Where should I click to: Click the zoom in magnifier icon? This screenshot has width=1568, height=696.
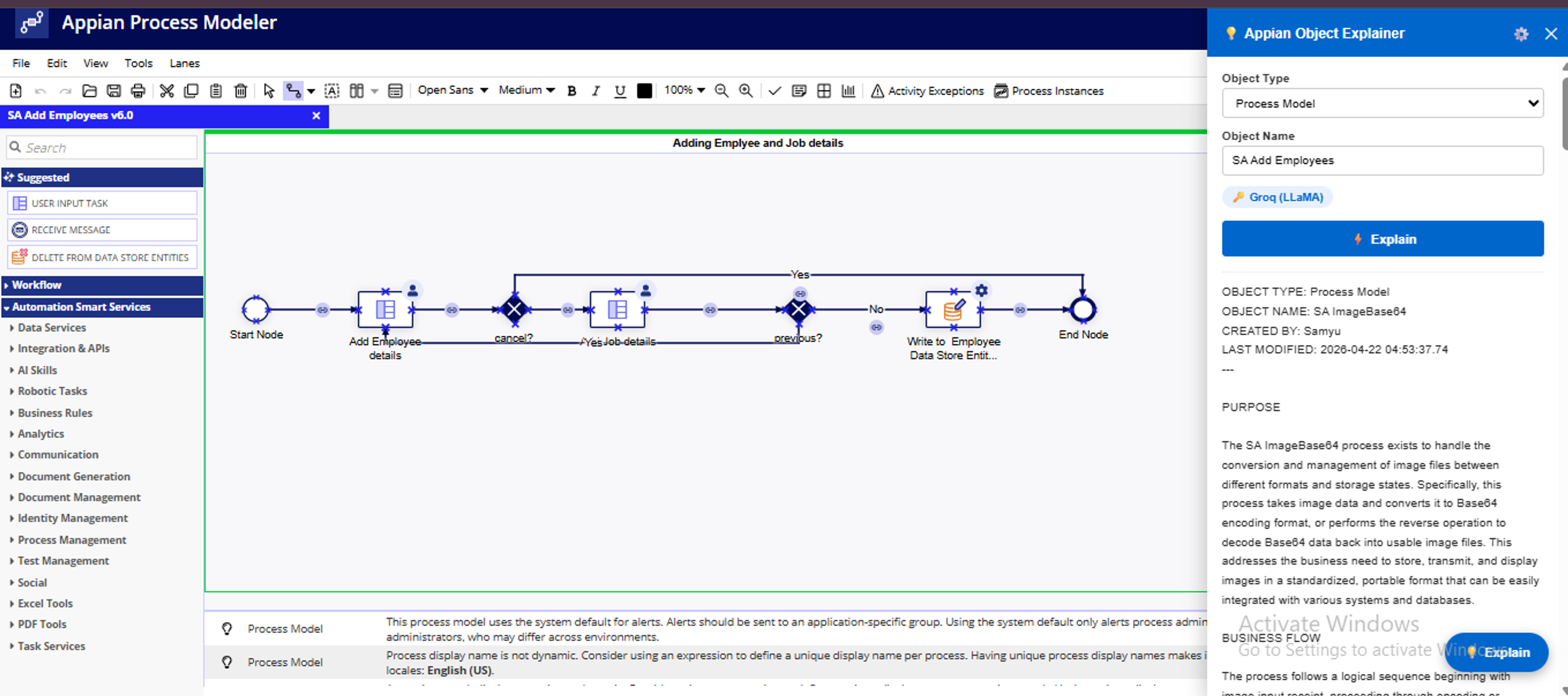coord(746,91)
